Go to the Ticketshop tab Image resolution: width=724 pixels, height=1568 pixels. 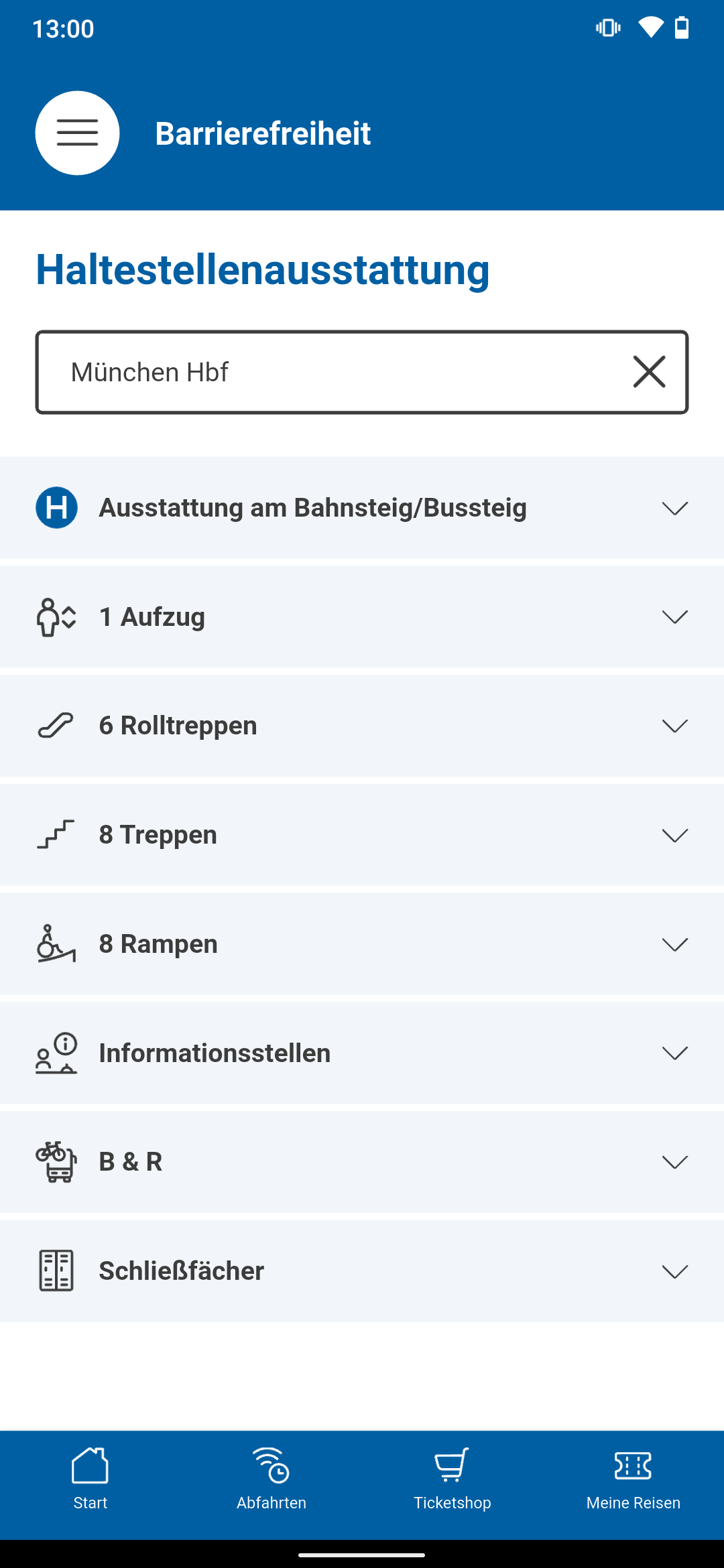coord(452,1478)
